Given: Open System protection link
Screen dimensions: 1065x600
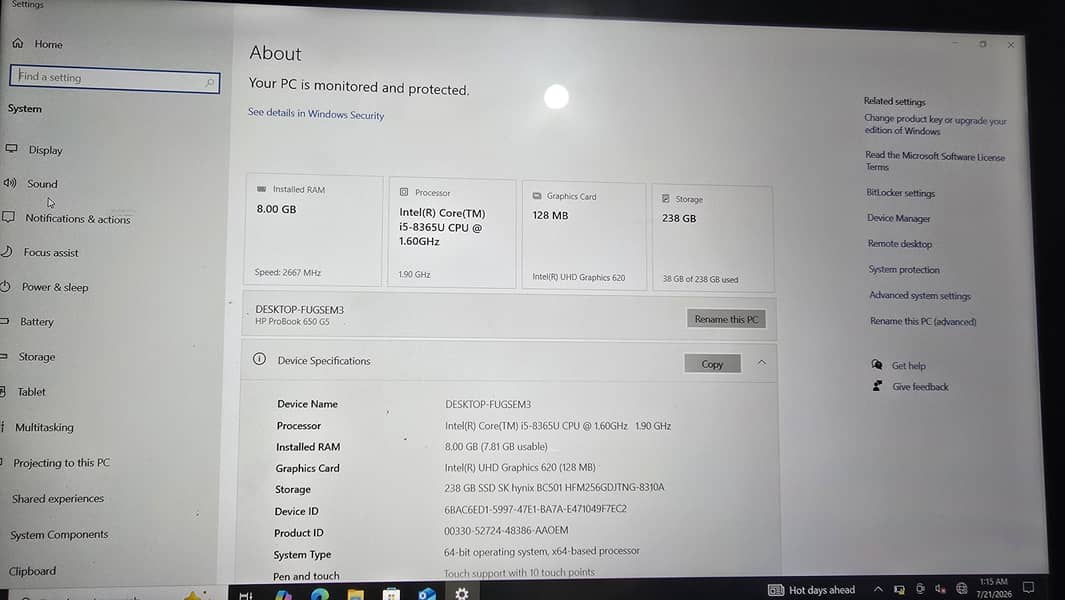Looking at the screenshot, I should point(904,269).
